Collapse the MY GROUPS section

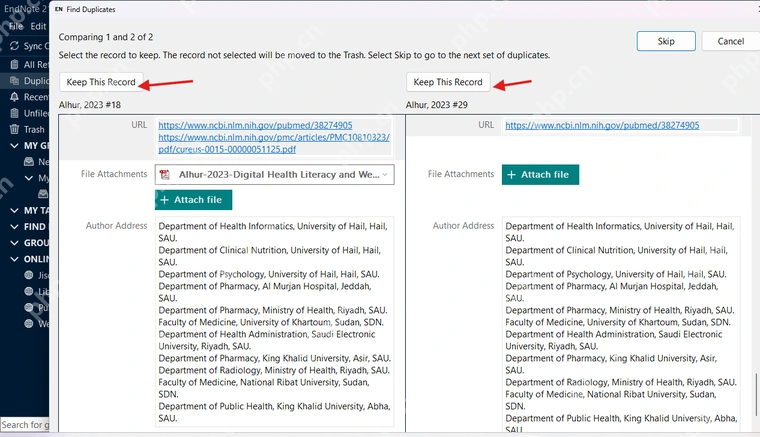pos(15,145)
